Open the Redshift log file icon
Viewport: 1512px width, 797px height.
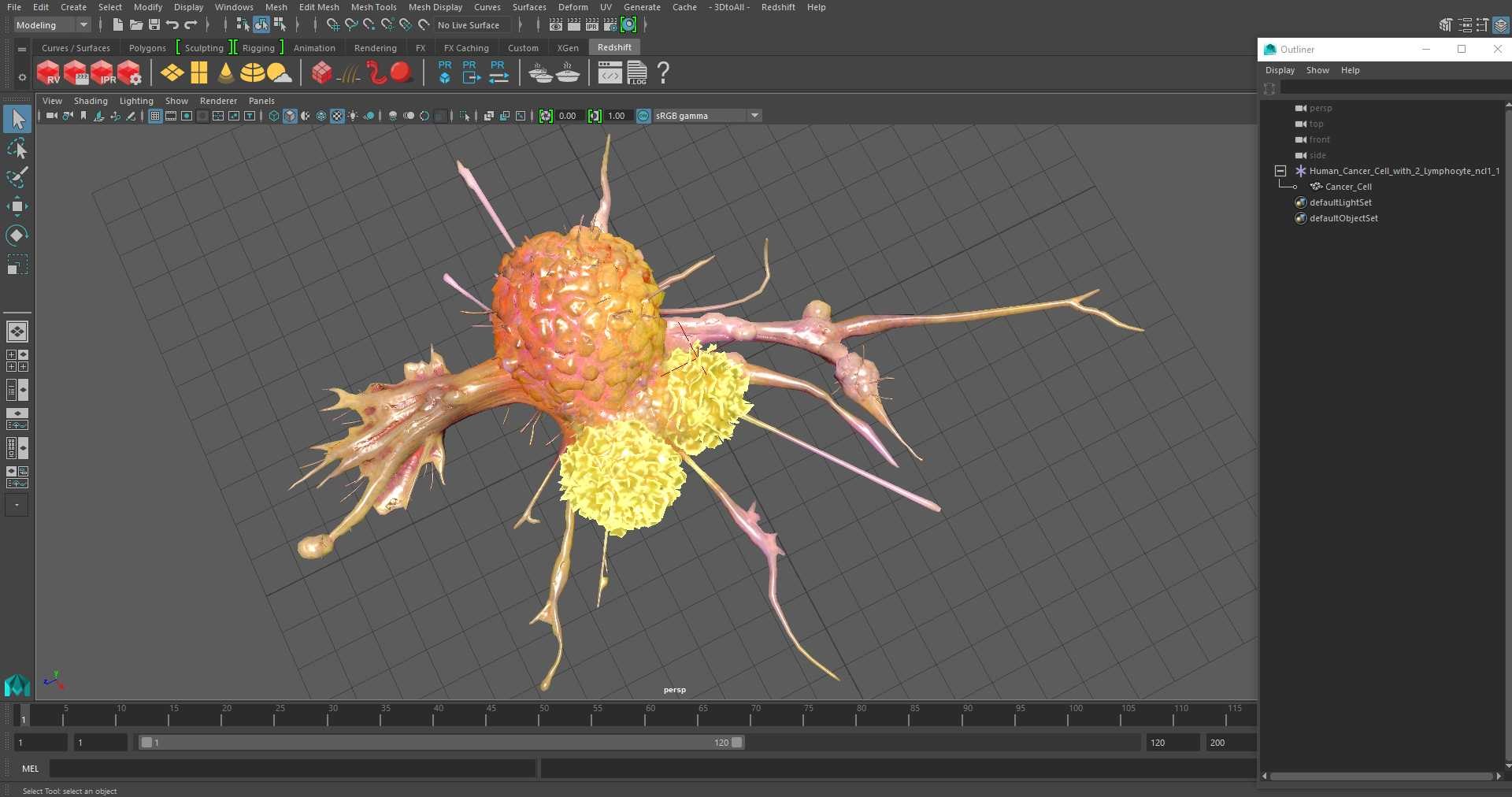(636, 73)
